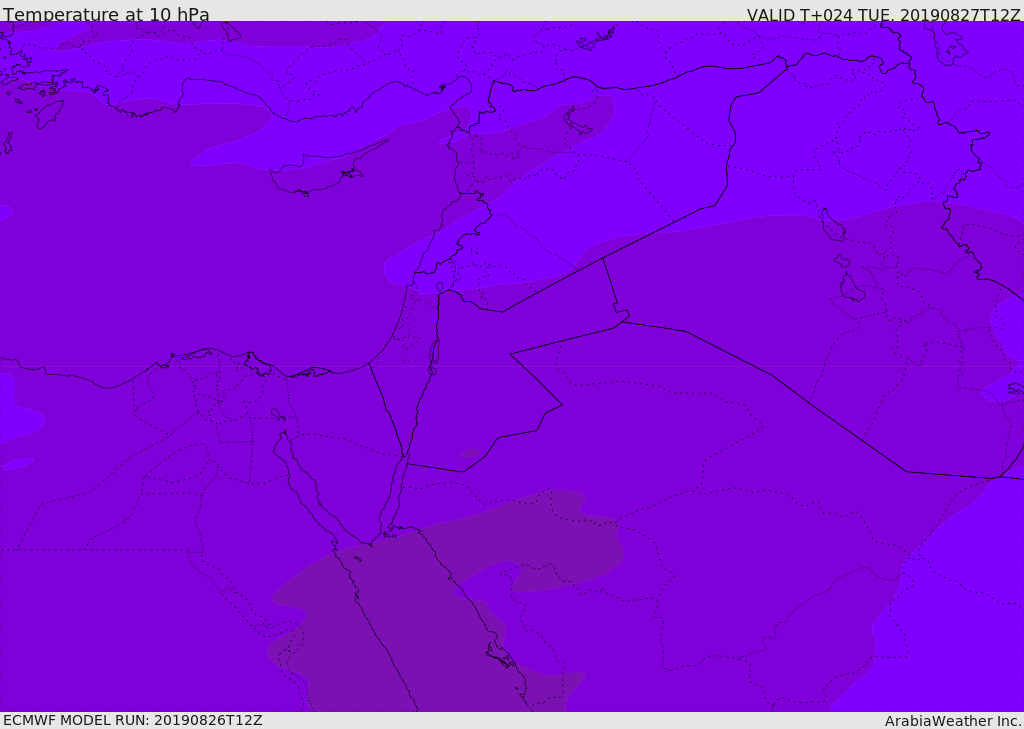Click the 'Temperature at 10 hPa' title
The image size is (1024, 729).
click(x=106, y=14)
